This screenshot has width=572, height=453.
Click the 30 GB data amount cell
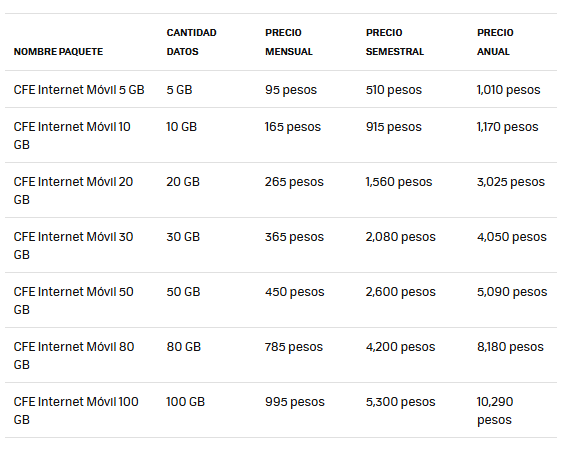coord(183,237)
